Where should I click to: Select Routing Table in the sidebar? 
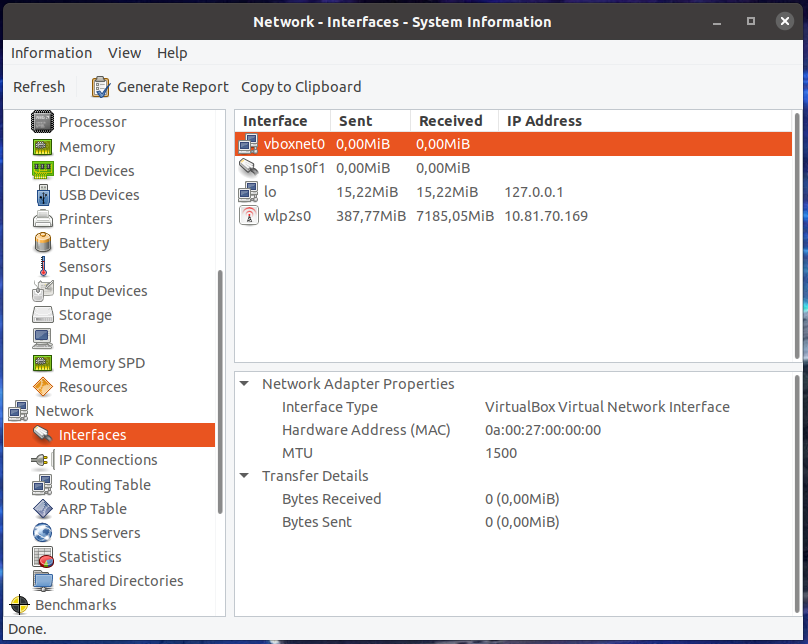pos(104,485)
